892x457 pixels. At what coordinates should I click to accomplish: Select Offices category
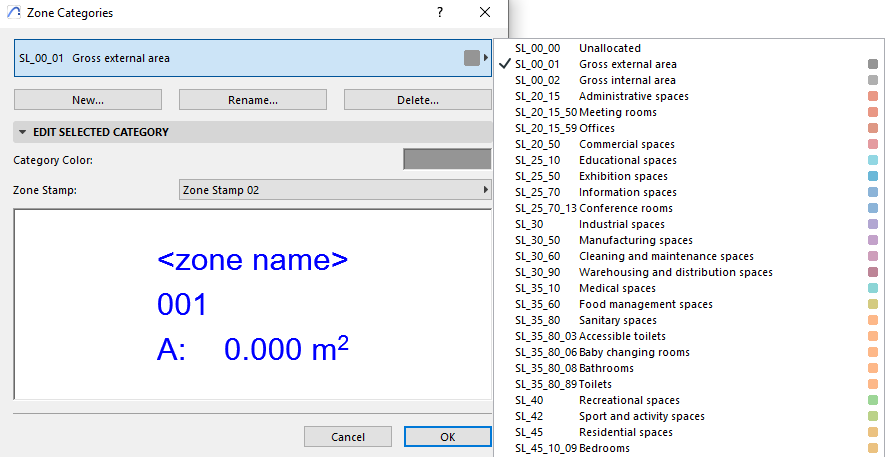point(689,128)
